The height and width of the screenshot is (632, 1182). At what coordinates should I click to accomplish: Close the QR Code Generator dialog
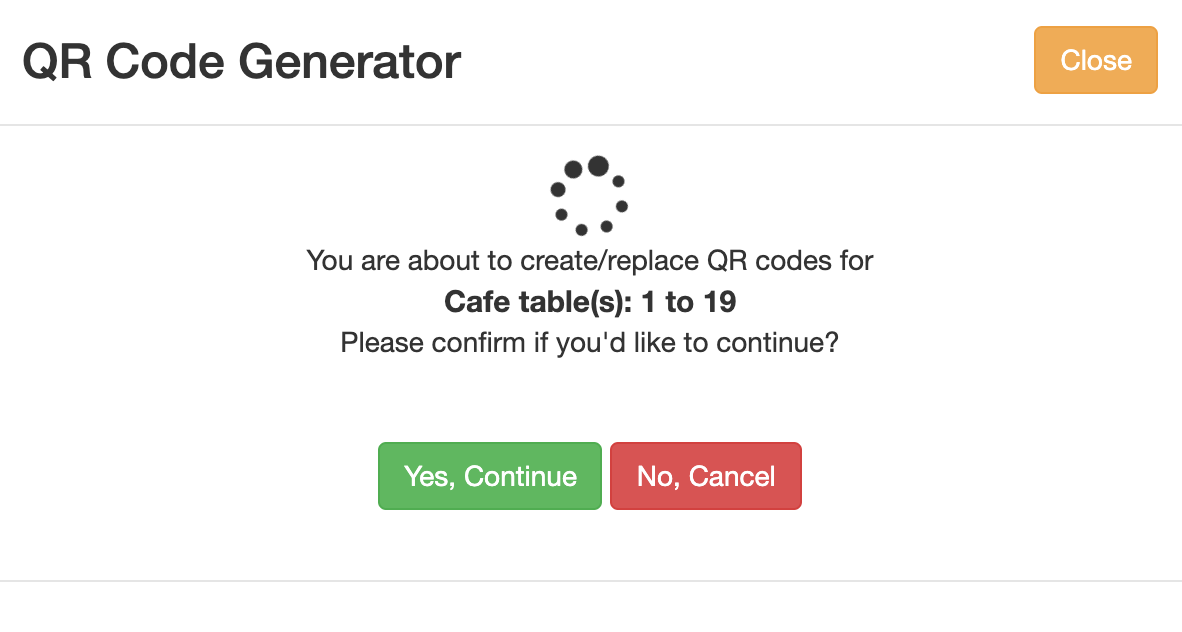tap(1095, 60)
